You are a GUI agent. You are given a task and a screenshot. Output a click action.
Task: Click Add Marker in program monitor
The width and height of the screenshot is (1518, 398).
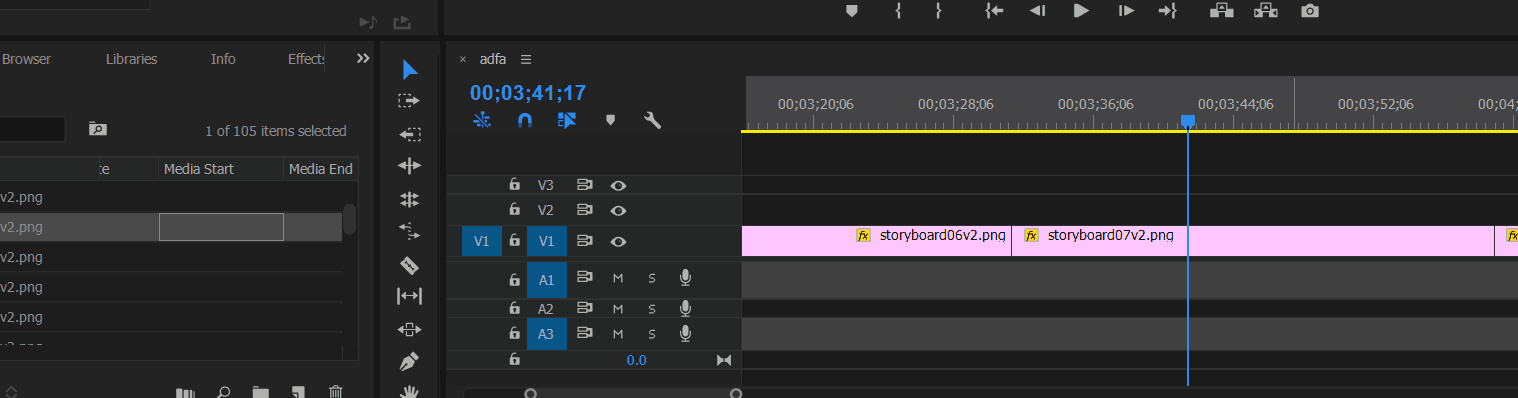[852, 11]
